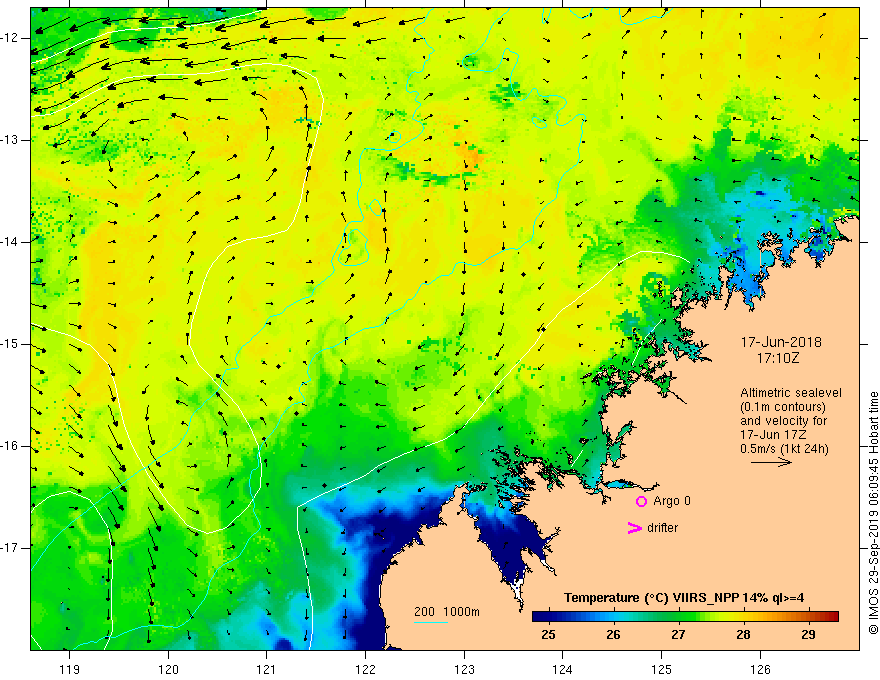Click the IMOS copyright timestamp text
The width and height of the screenshot is (880, 680).
873,513
